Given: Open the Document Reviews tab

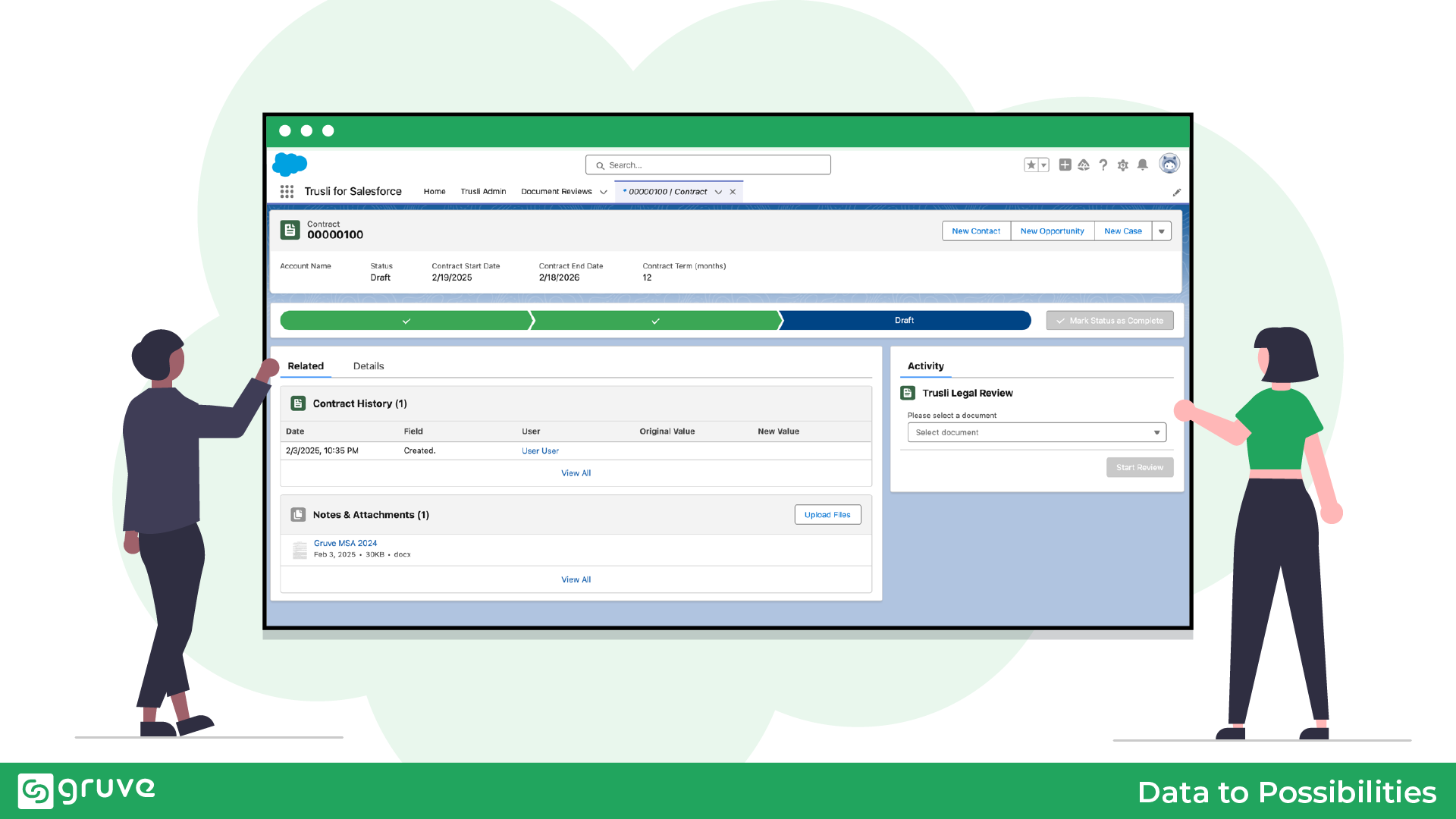Looking at the screenshot, I should point(556,192).
